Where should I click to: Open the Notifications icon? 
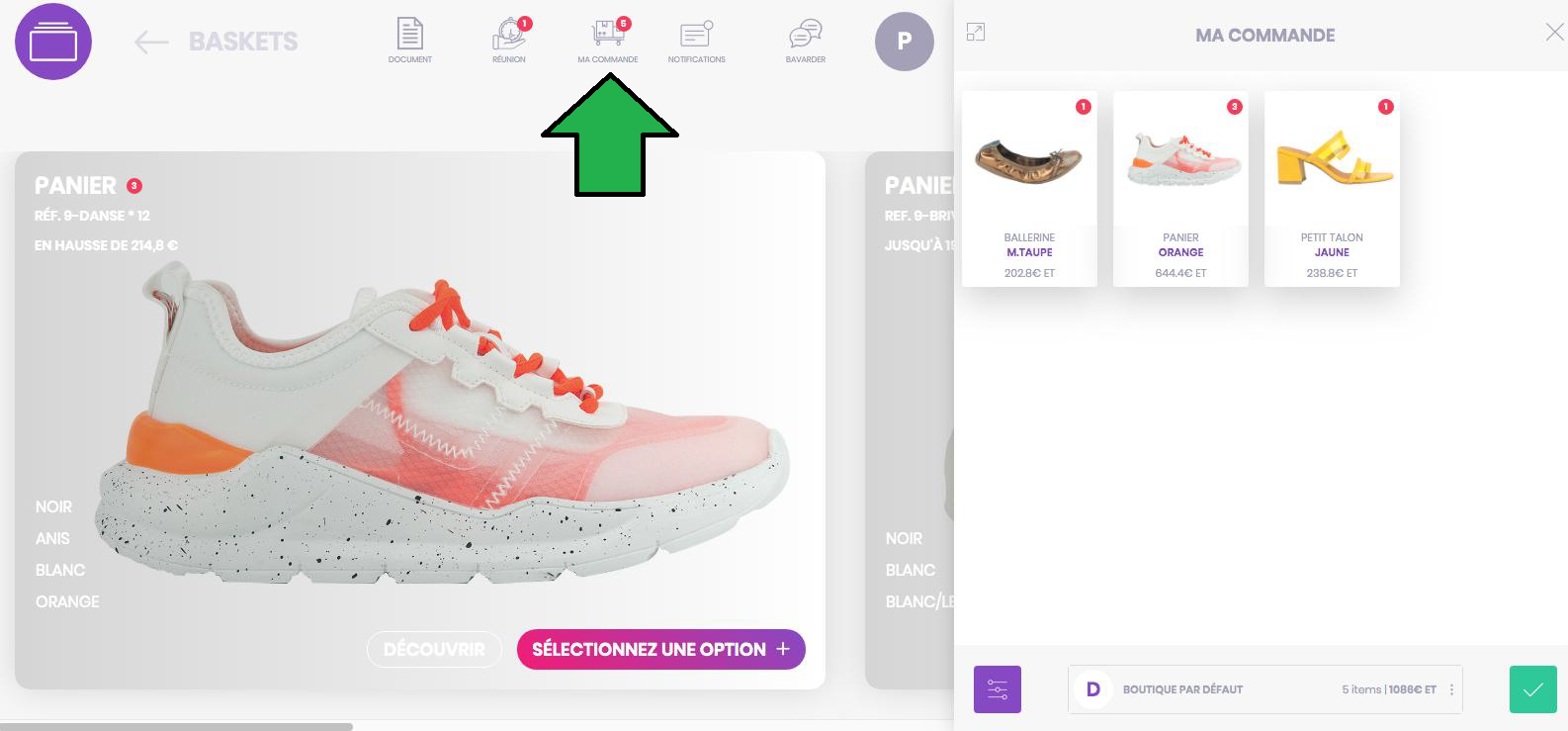(696, 41)
